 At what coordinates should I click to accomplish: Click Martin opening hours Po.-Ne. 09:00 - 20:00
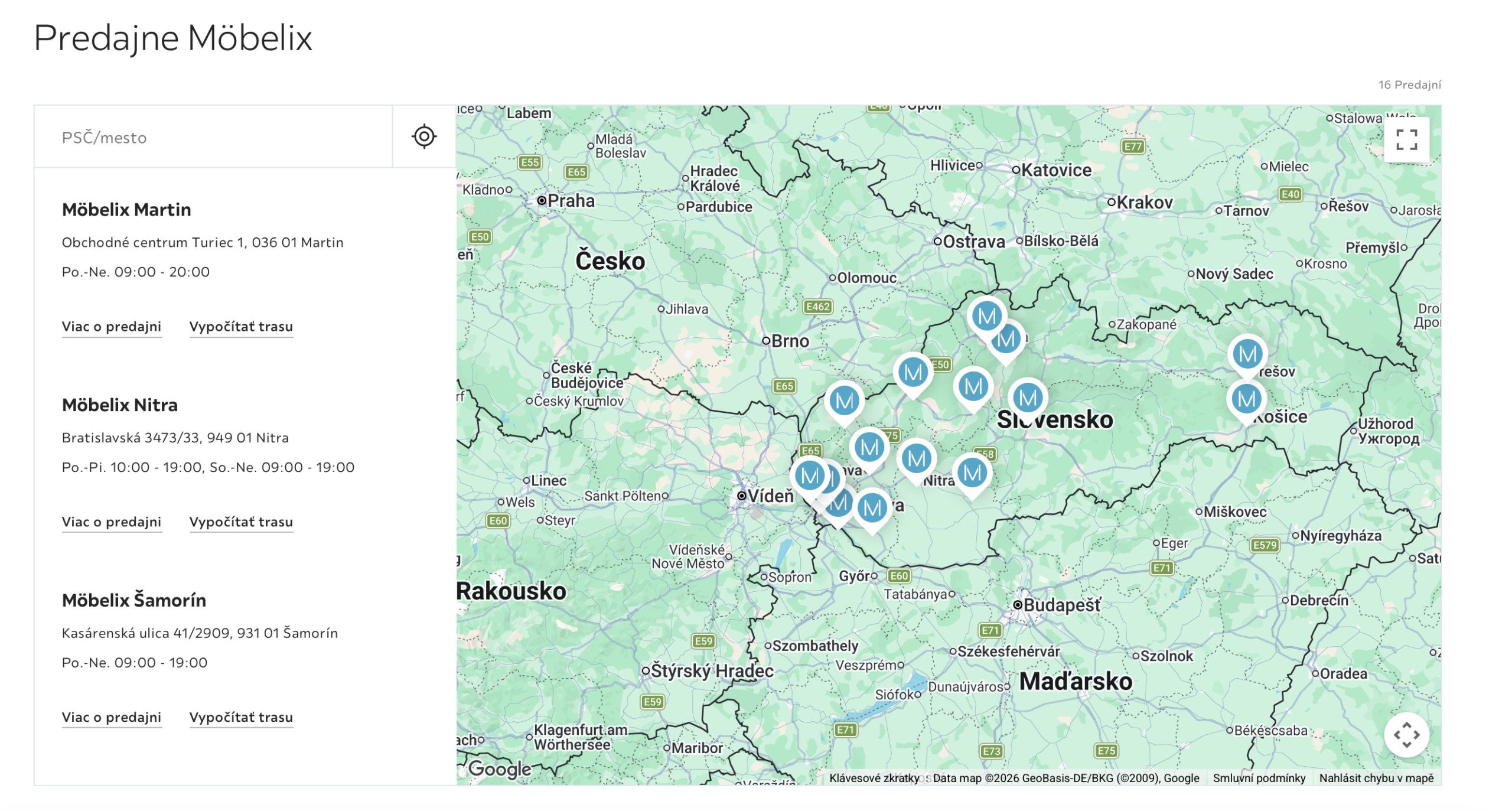click(x=136, y=272)
